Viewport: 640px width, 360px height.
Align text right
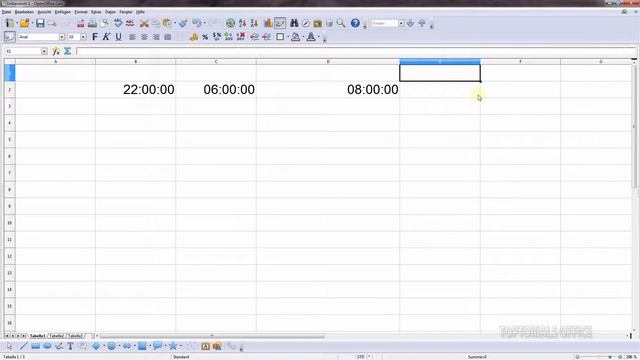click(156, 37)
